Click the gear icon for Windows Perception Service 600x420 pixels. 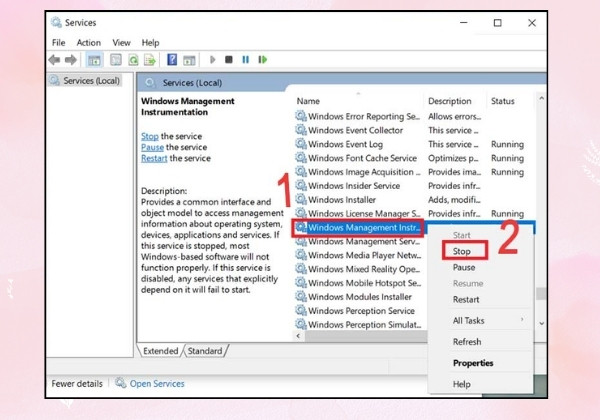301,310
